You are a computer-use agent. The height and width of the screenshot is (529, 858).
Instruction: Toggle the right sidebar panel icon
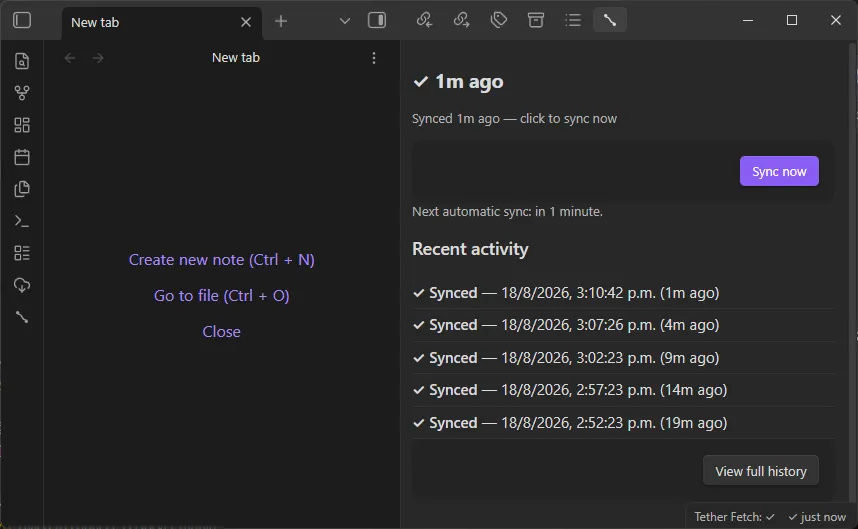(377, 20)
